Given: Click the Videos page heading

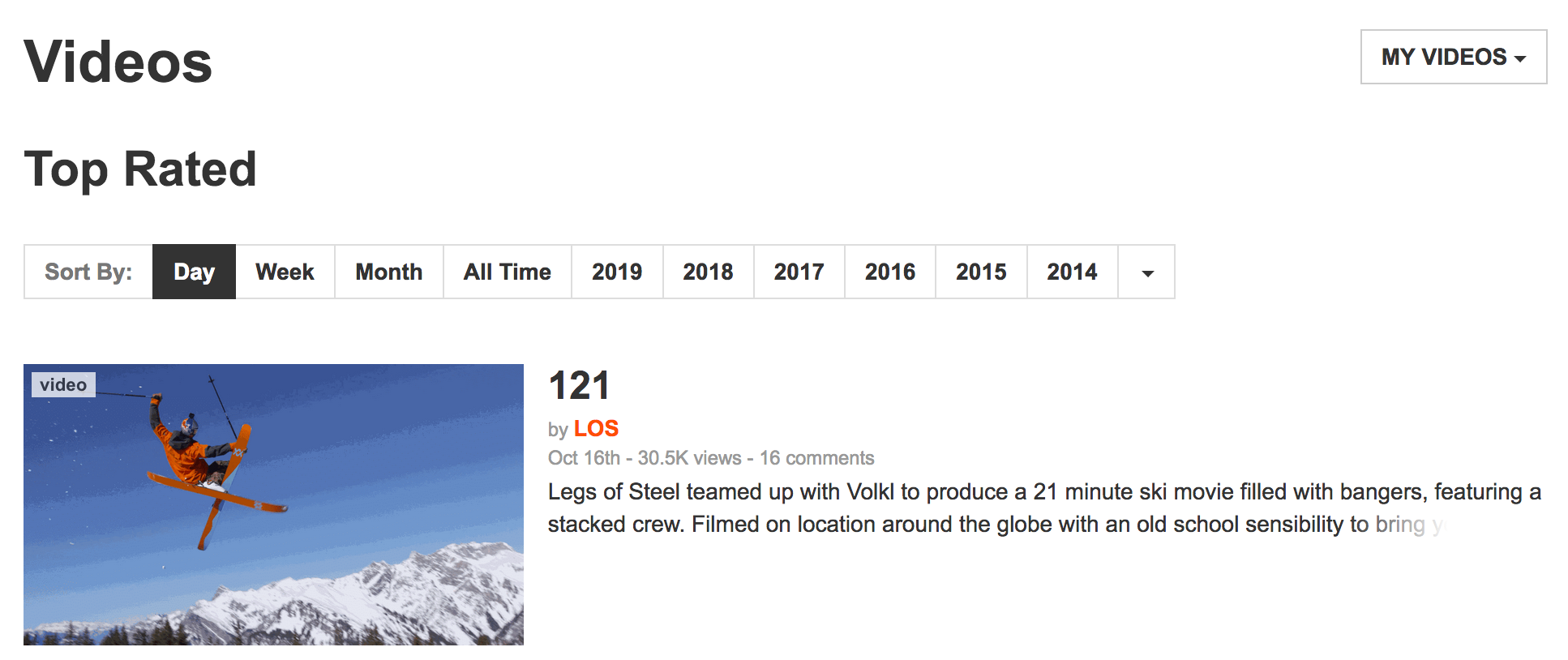Looking at the screenshot, I should (x=118, y=62).
